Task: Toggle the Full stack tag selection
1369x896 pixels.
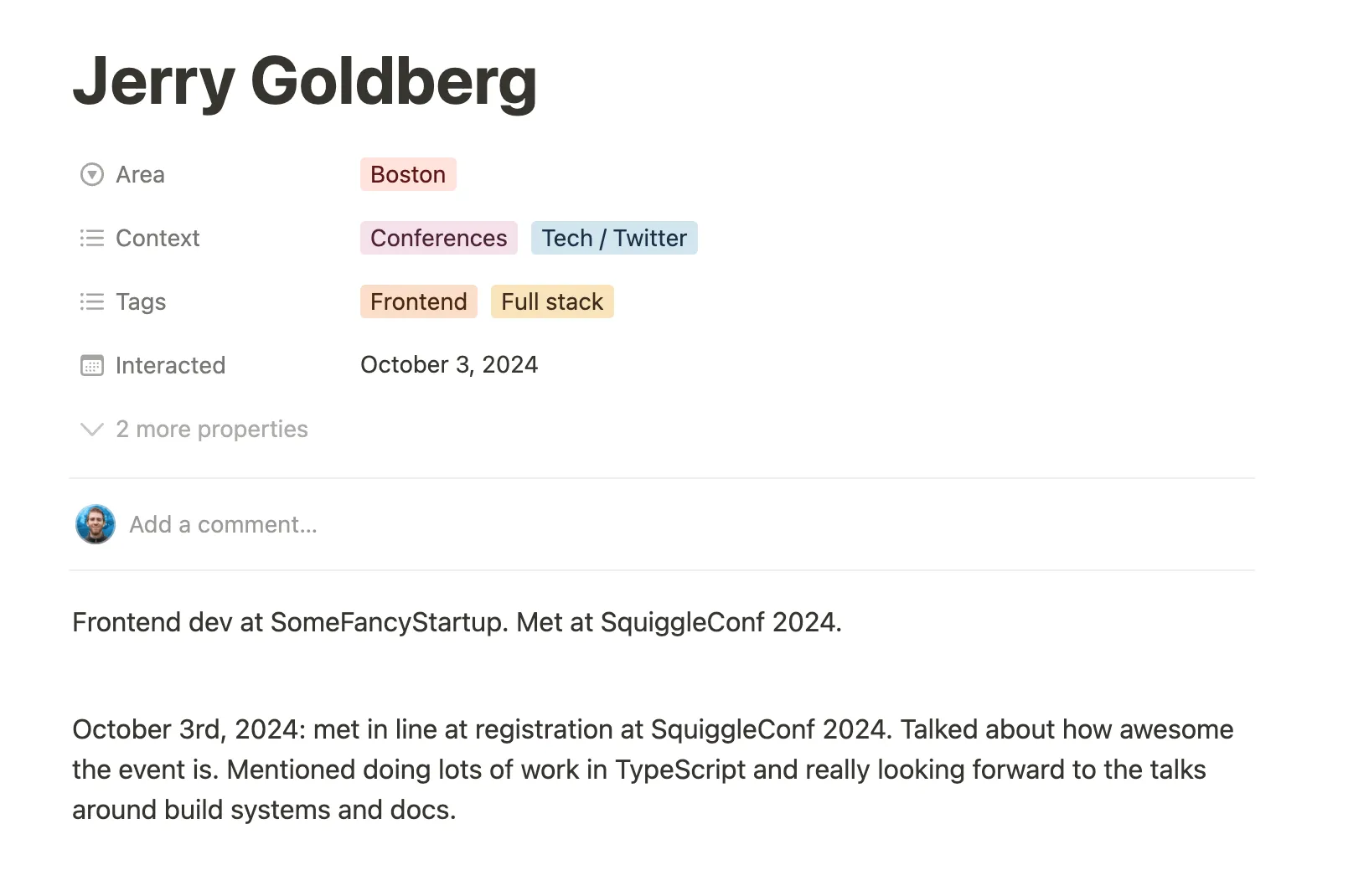Action: click(552, 301)
